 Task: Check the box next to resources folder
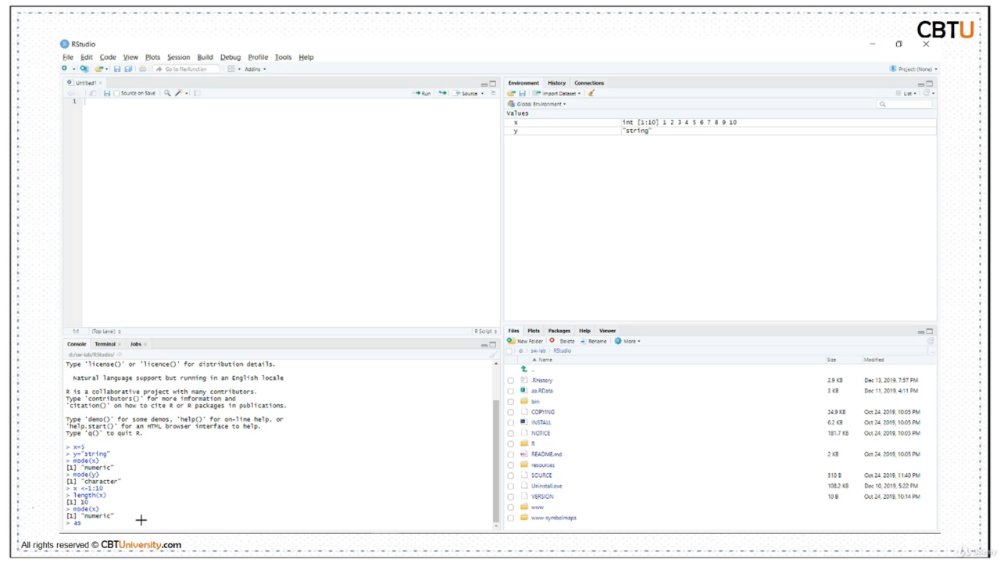(510, 465)
